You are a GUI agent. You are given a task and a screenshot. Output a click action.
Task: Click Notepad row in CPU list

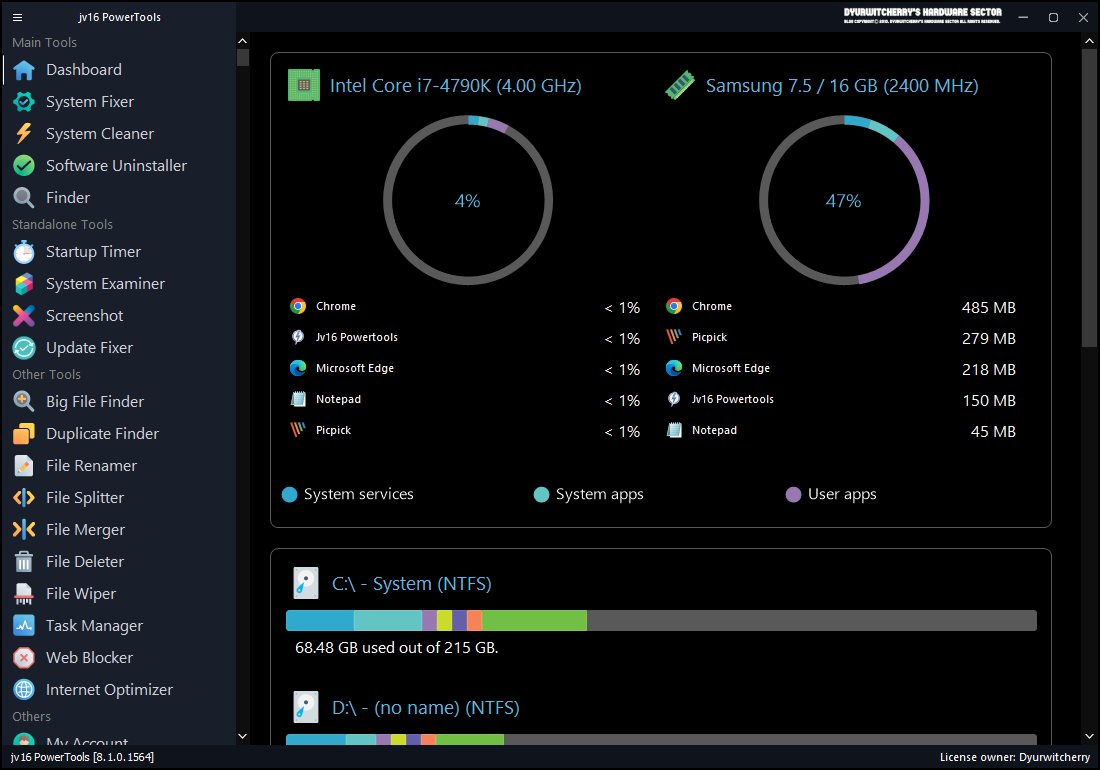[464, 399]
